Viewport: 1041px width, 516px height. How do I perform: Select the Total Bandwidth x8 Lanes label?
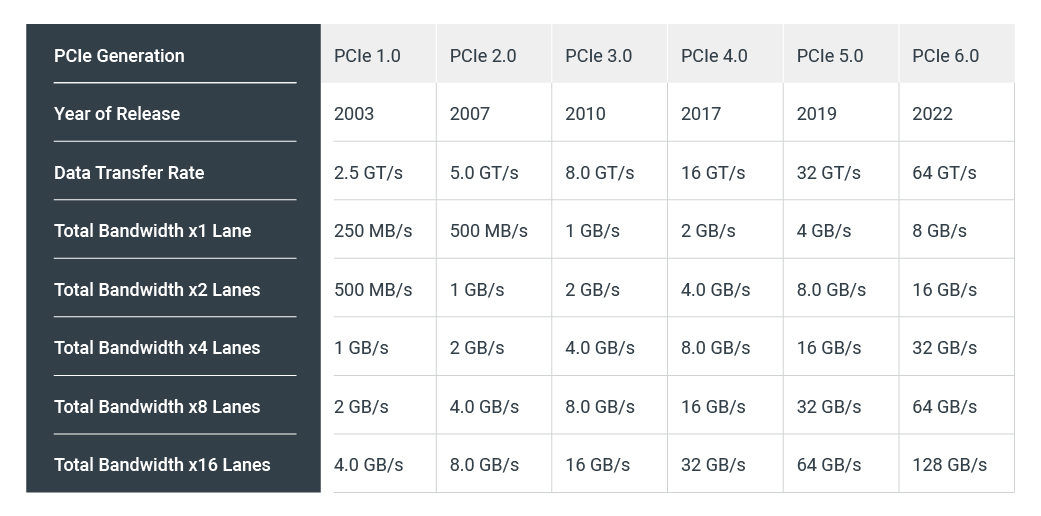157,407
